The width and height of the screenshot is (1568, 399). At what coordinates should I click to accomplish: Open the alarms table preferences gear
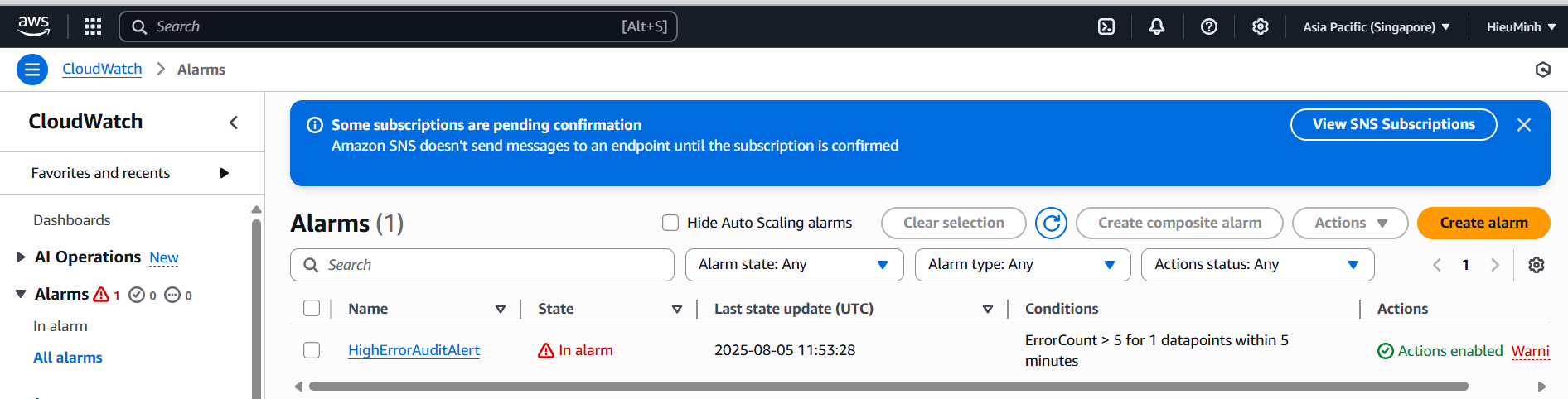tap(1537, 265)
